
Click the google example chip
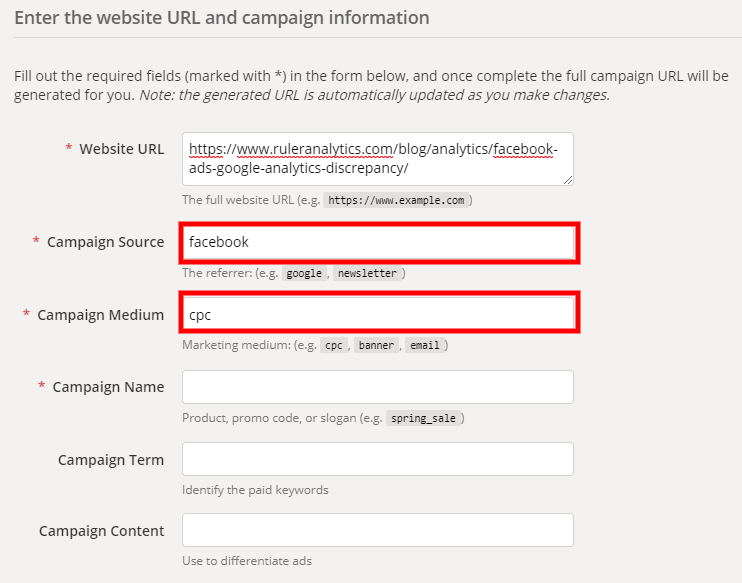[304, 273]
